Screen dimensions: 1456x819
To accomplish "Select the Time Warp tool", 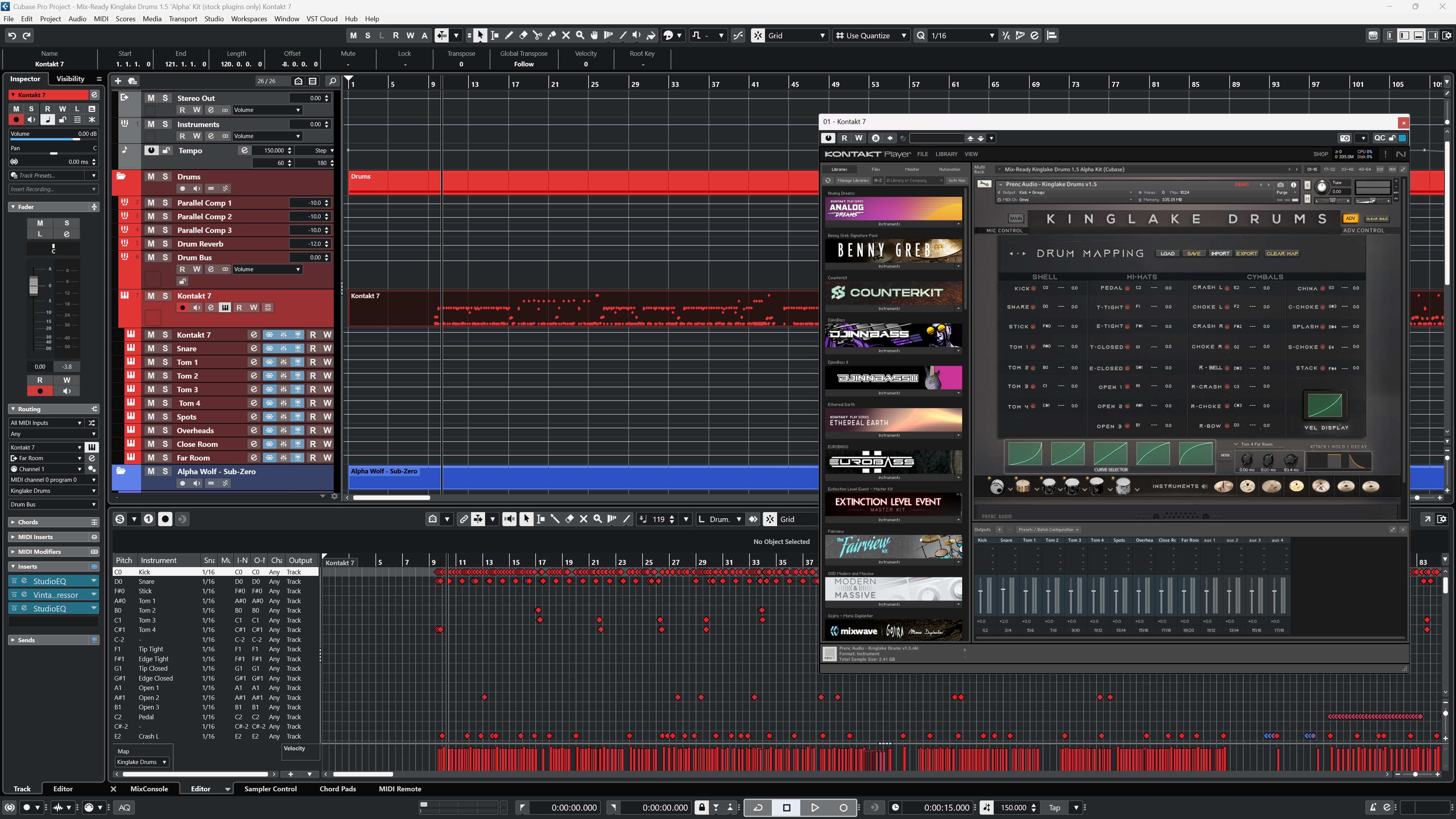I will click(608, 35).
